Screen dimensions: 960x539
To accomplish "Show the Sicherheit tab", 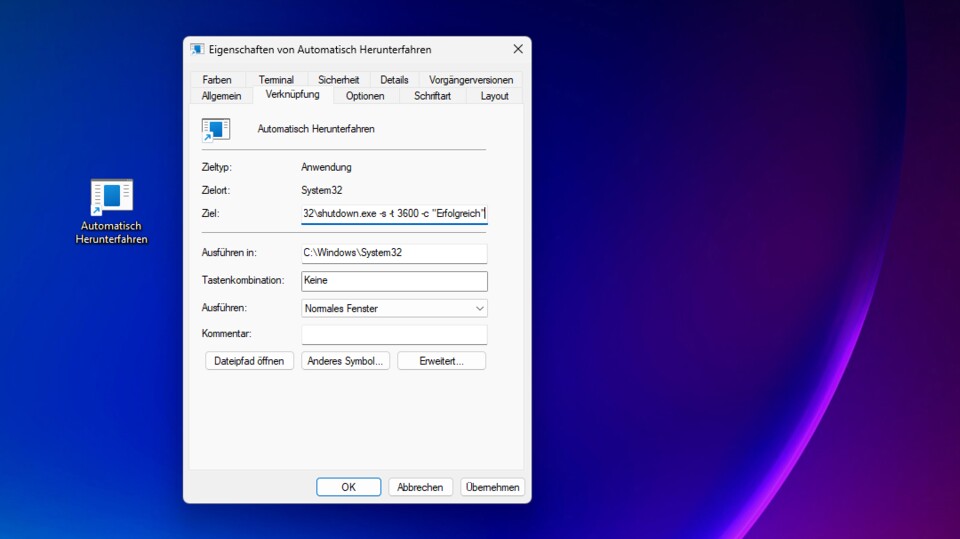I will click(x=338, y=80).
